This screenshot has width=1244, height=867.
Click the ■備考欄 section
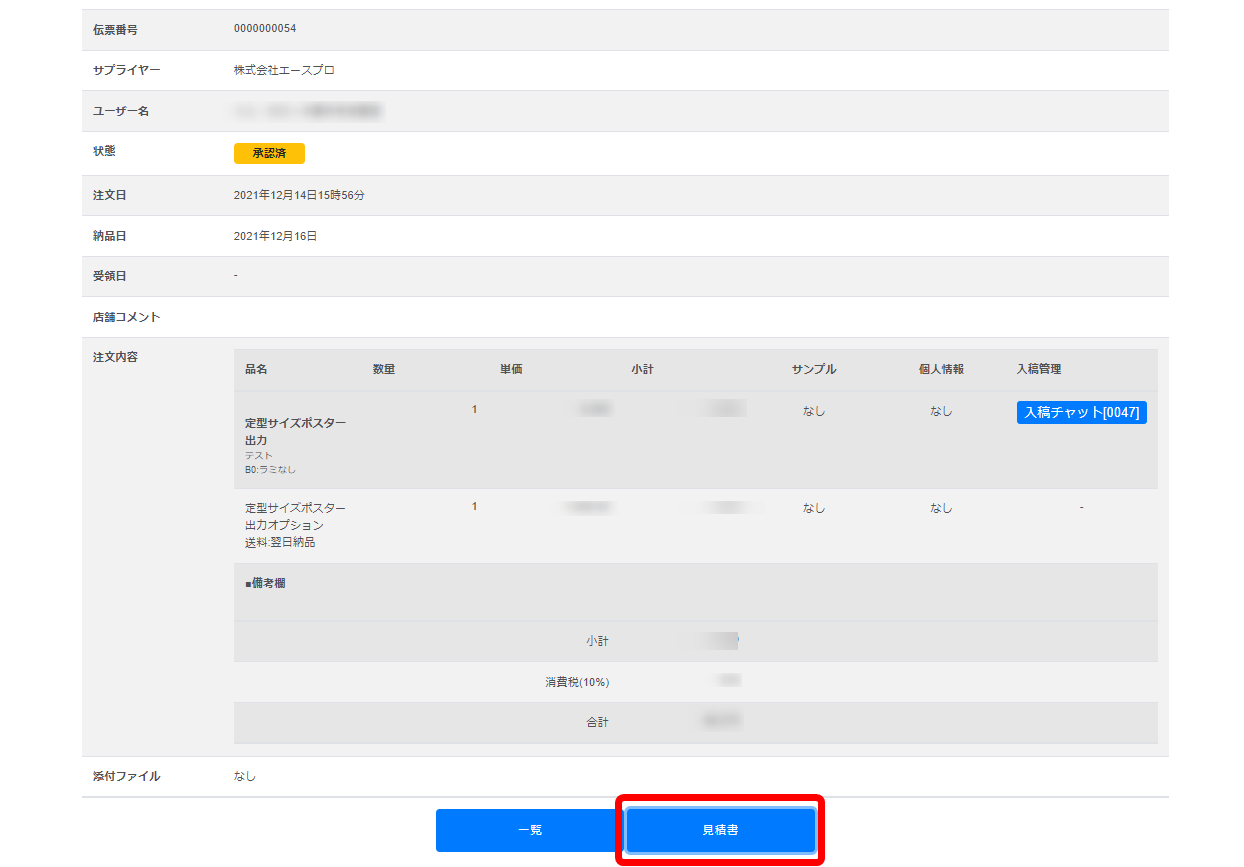265,583
